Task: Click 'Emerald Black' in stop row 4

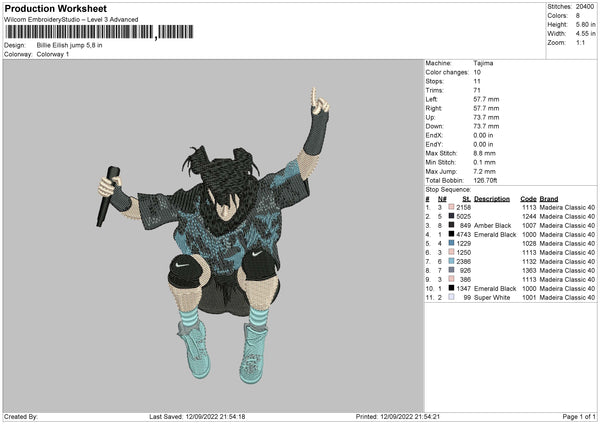Action: pyautogui.click(x=495, y=234)
